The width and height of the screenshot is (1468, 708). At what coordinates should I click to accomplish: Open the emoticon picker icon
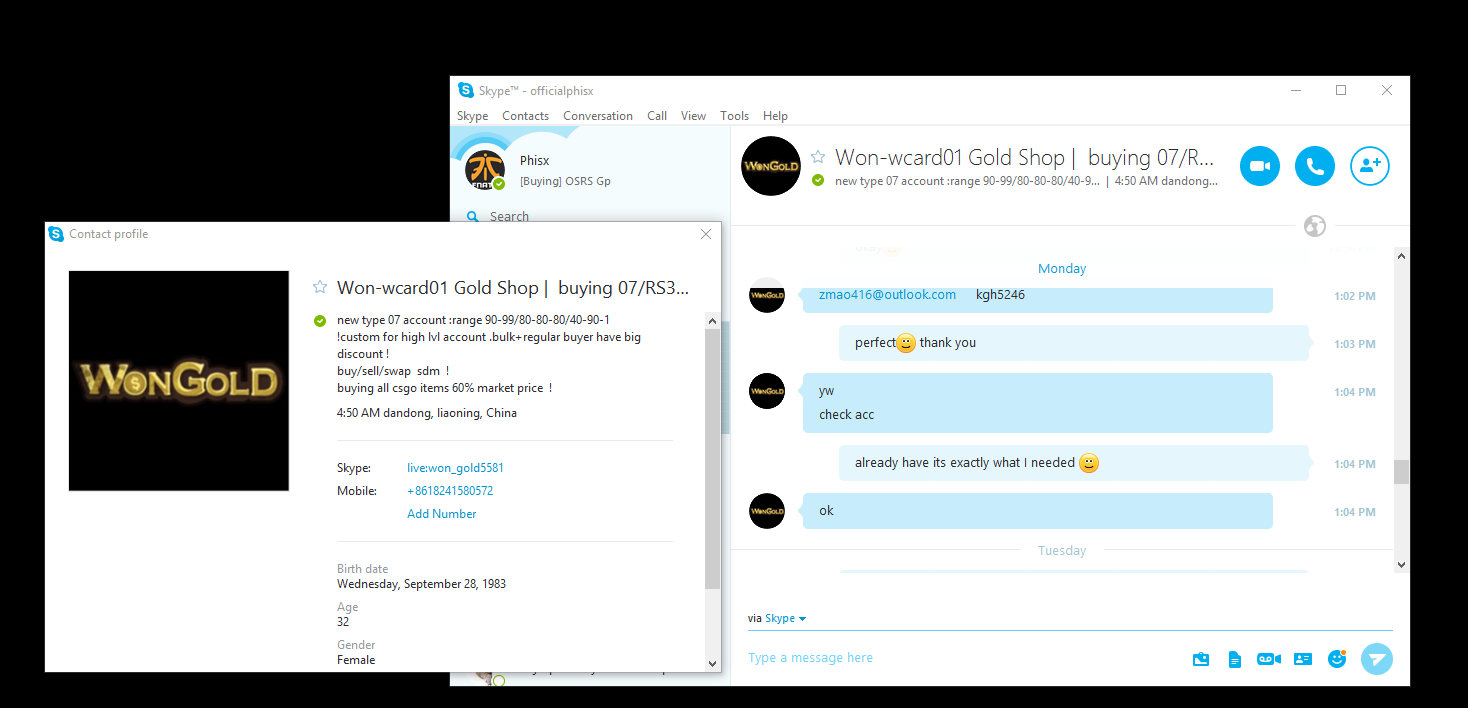click(x=1336, y=659)
